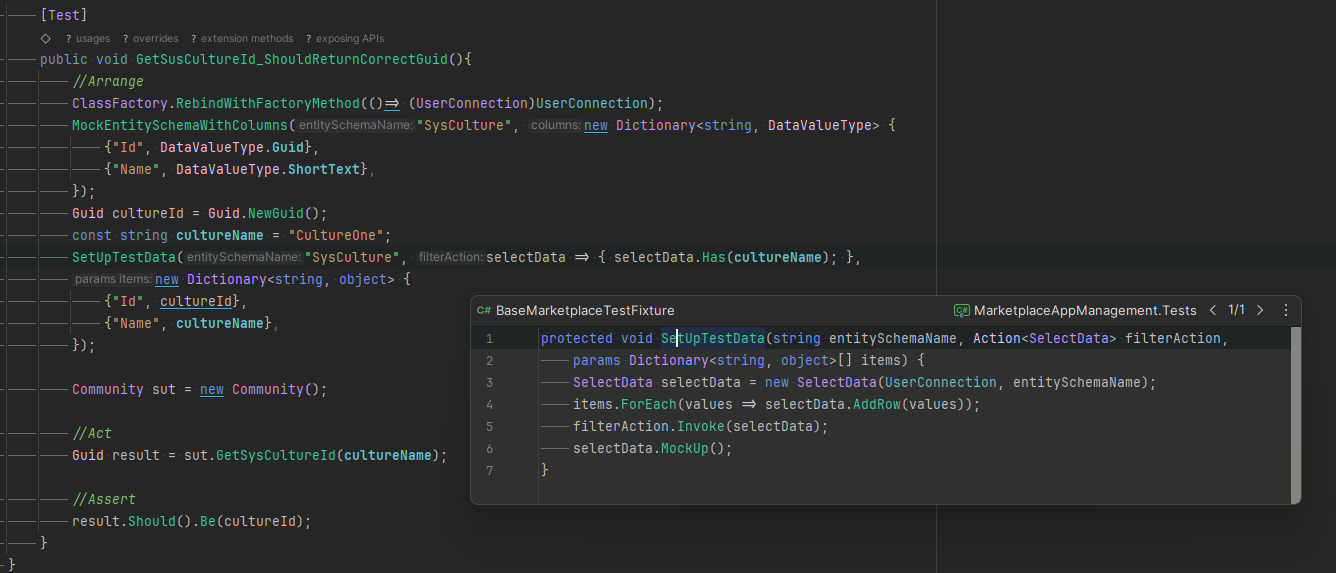Click the //Assert comment

[x=104, y=500]
